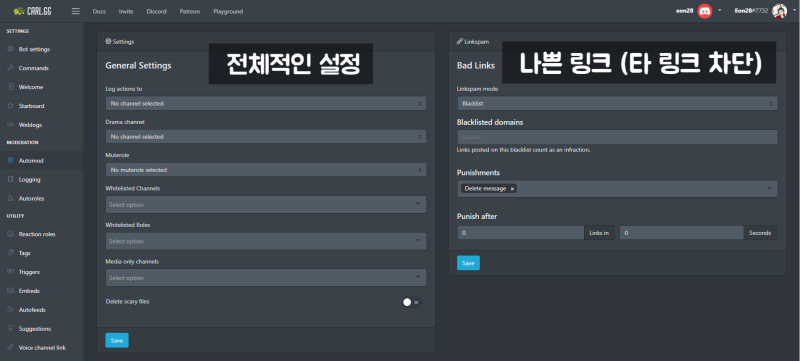Click the Logging clipboard icon
Viewport: 800px width, 361px height.
(10, 179)
